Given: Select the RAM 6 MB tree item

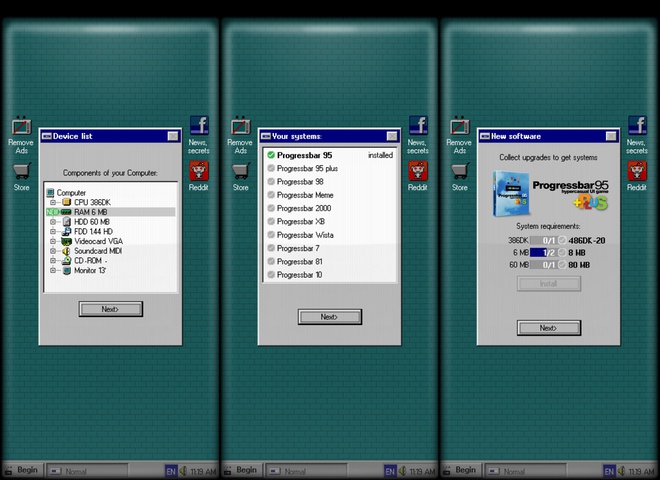Looking at the screenshot, I should click(x=90, y=212).
